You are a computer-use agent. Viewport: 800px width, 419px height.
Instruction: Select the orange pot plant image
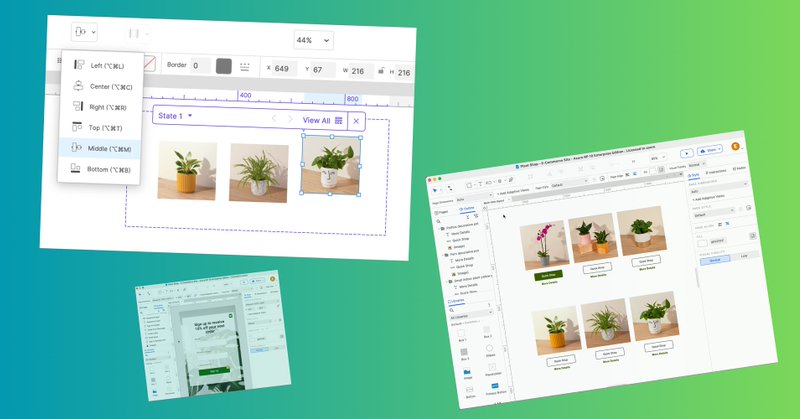pyautogui.click(x=187, y=170)
